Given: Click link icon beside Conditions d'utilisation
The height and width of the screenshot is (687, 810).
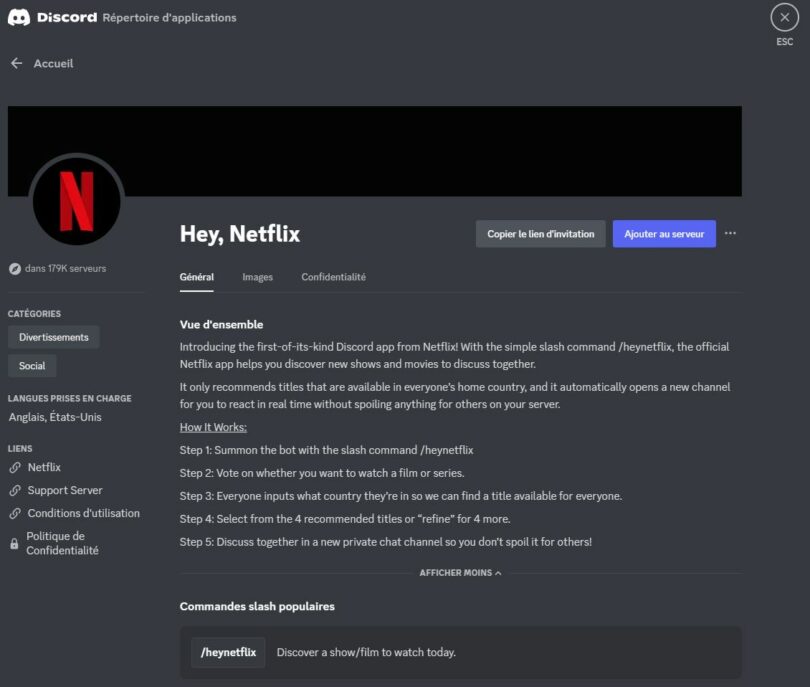Looking at the screenshot, I should point(15,513).
